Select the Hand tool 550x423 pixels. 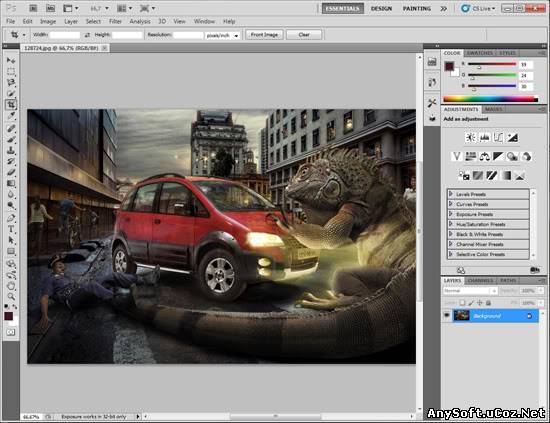(x=11, y=286)
